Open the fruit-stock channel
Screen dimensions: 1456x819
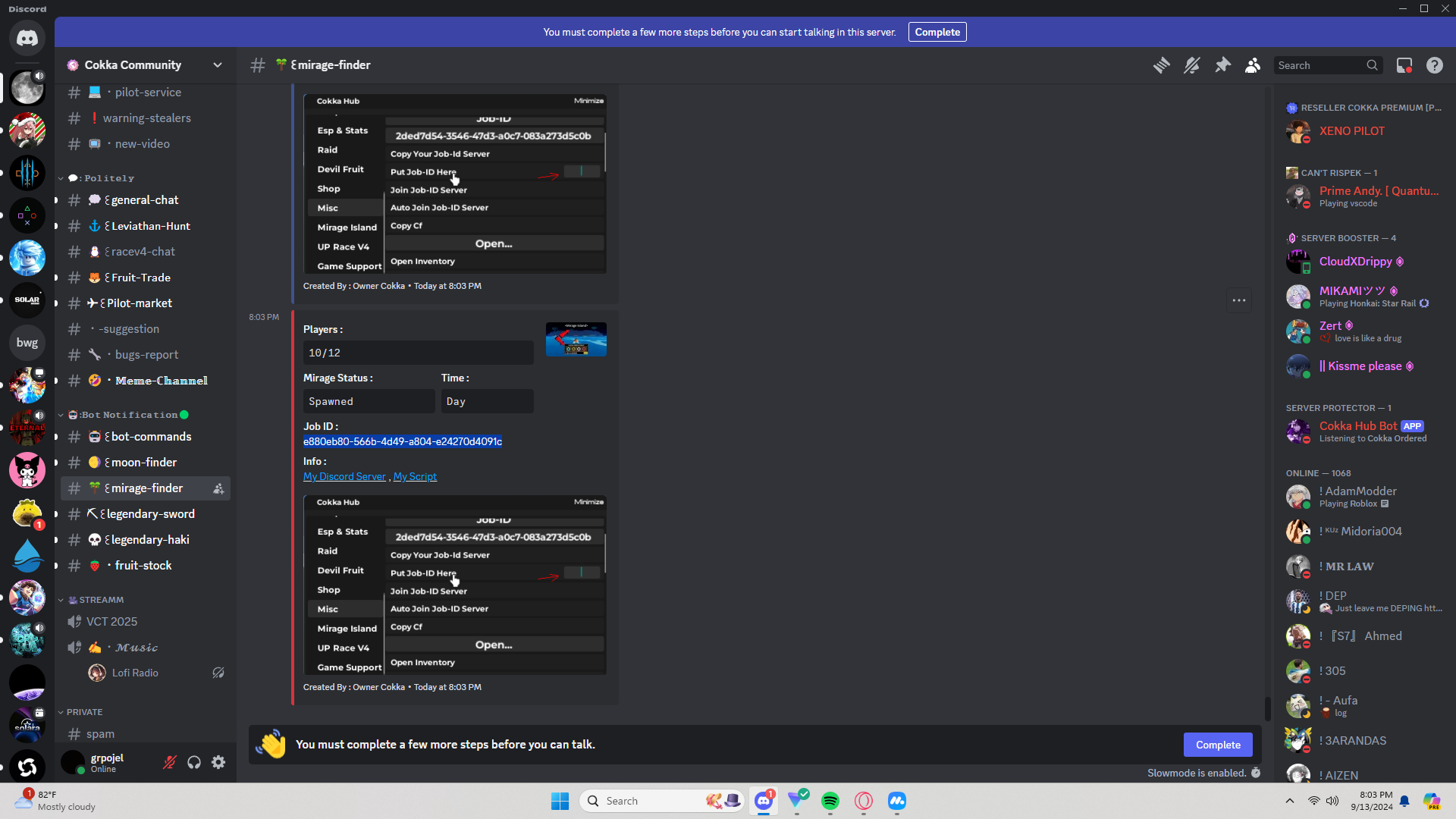[146, 566]
